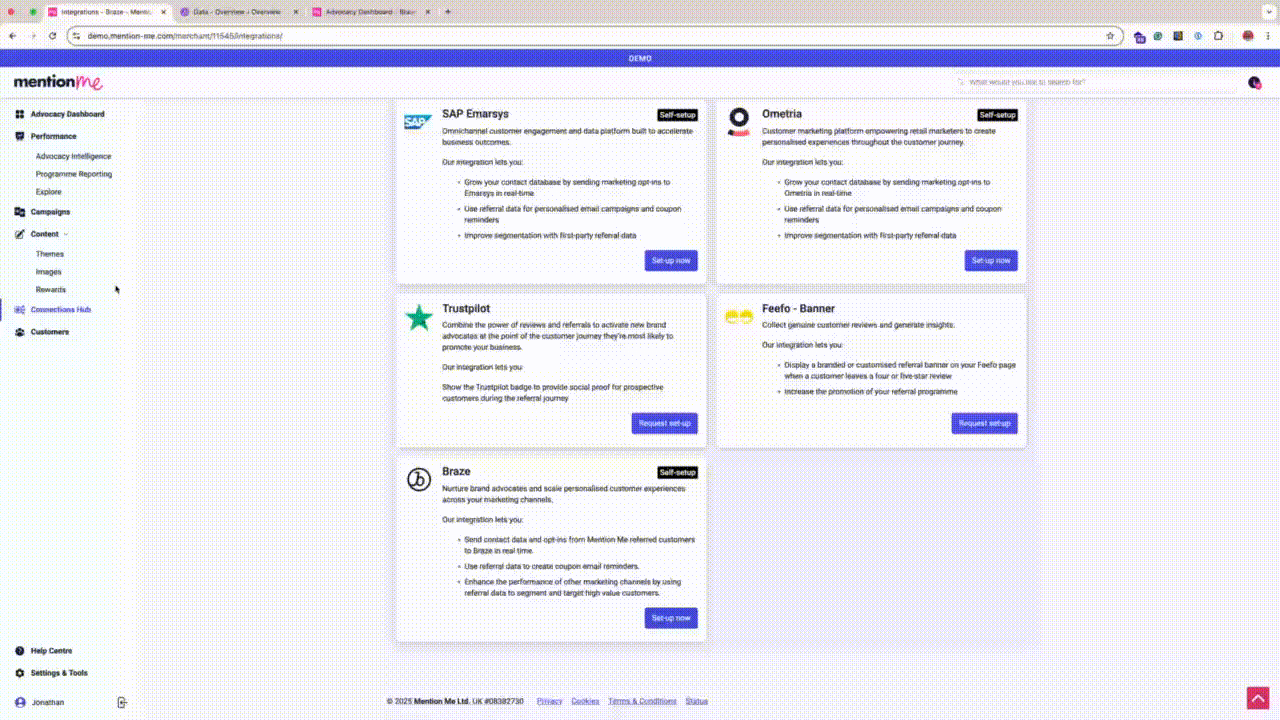Open the Privacy footer link
The width and height of the screenshot is (1280, 720).
(549, 701)
